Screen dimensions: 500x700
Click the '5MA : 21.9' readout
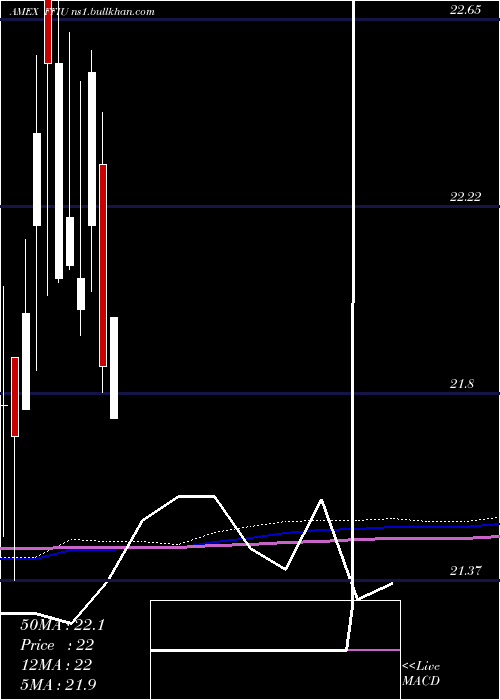click(58, 684)
